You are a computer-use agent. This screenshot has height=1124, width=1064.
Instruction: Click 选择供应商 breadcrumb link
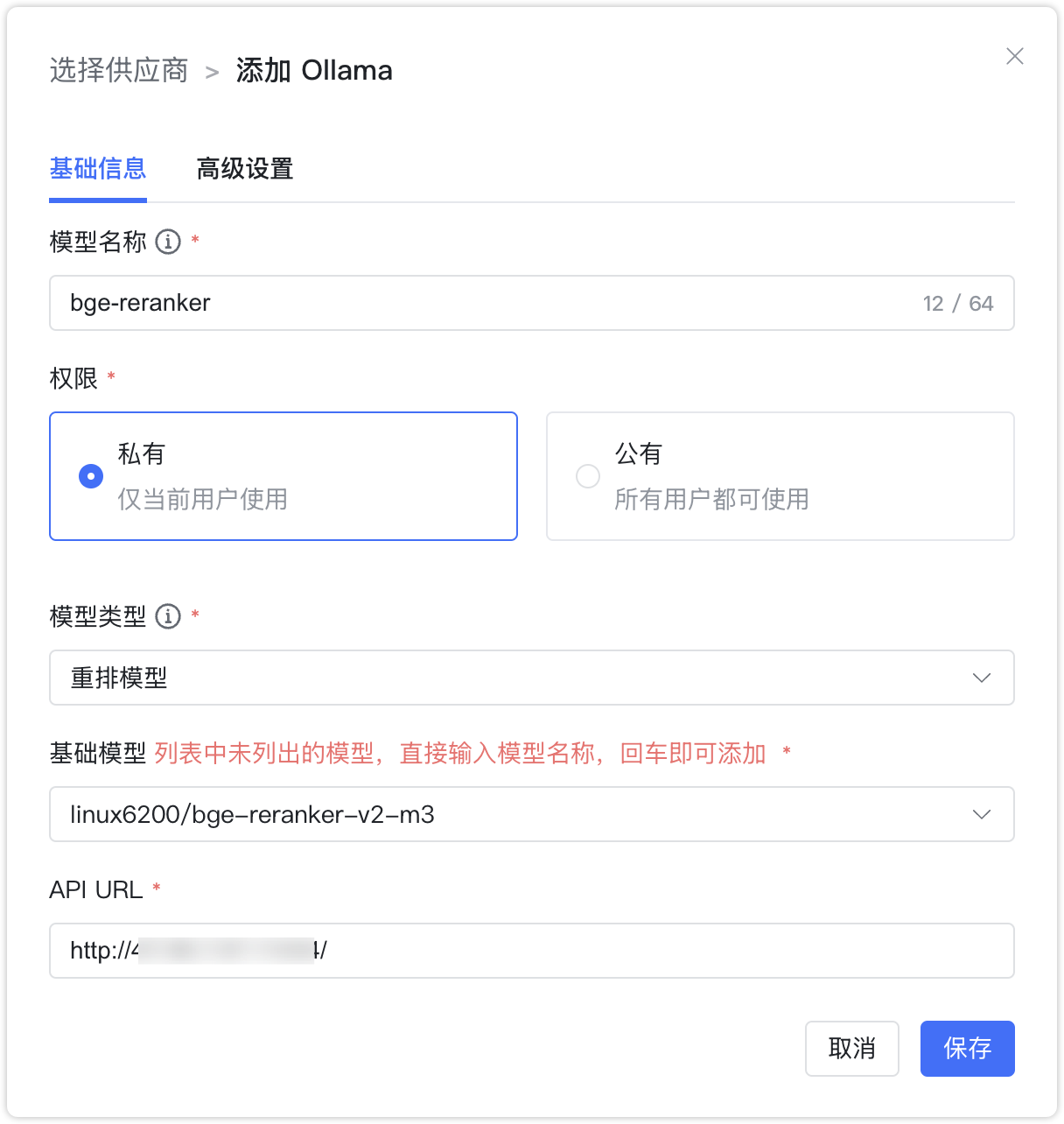coord(119,70)
